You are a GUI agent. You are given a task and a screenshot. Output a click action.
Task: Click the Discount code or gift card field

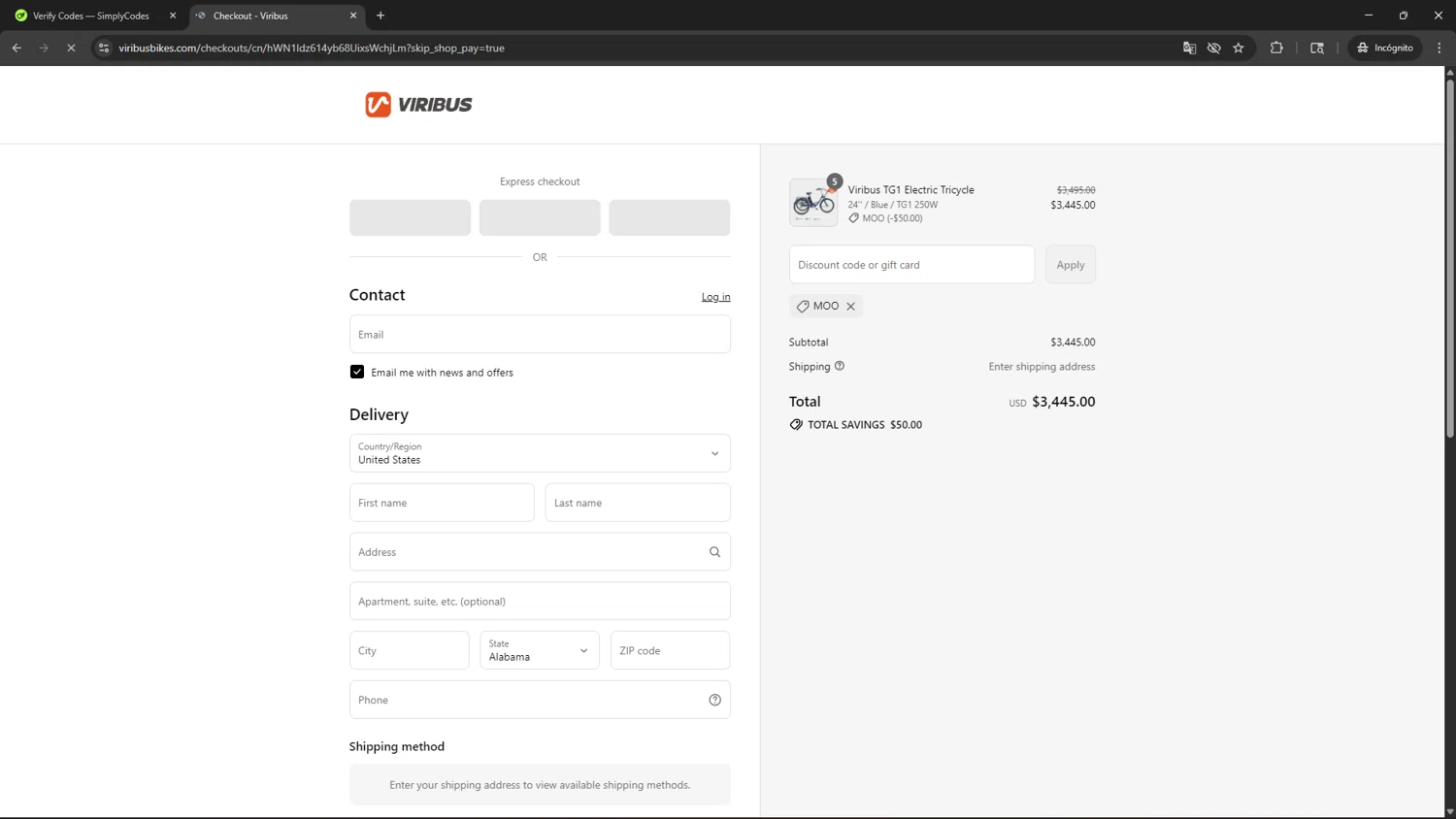click(x=911, y=264)
